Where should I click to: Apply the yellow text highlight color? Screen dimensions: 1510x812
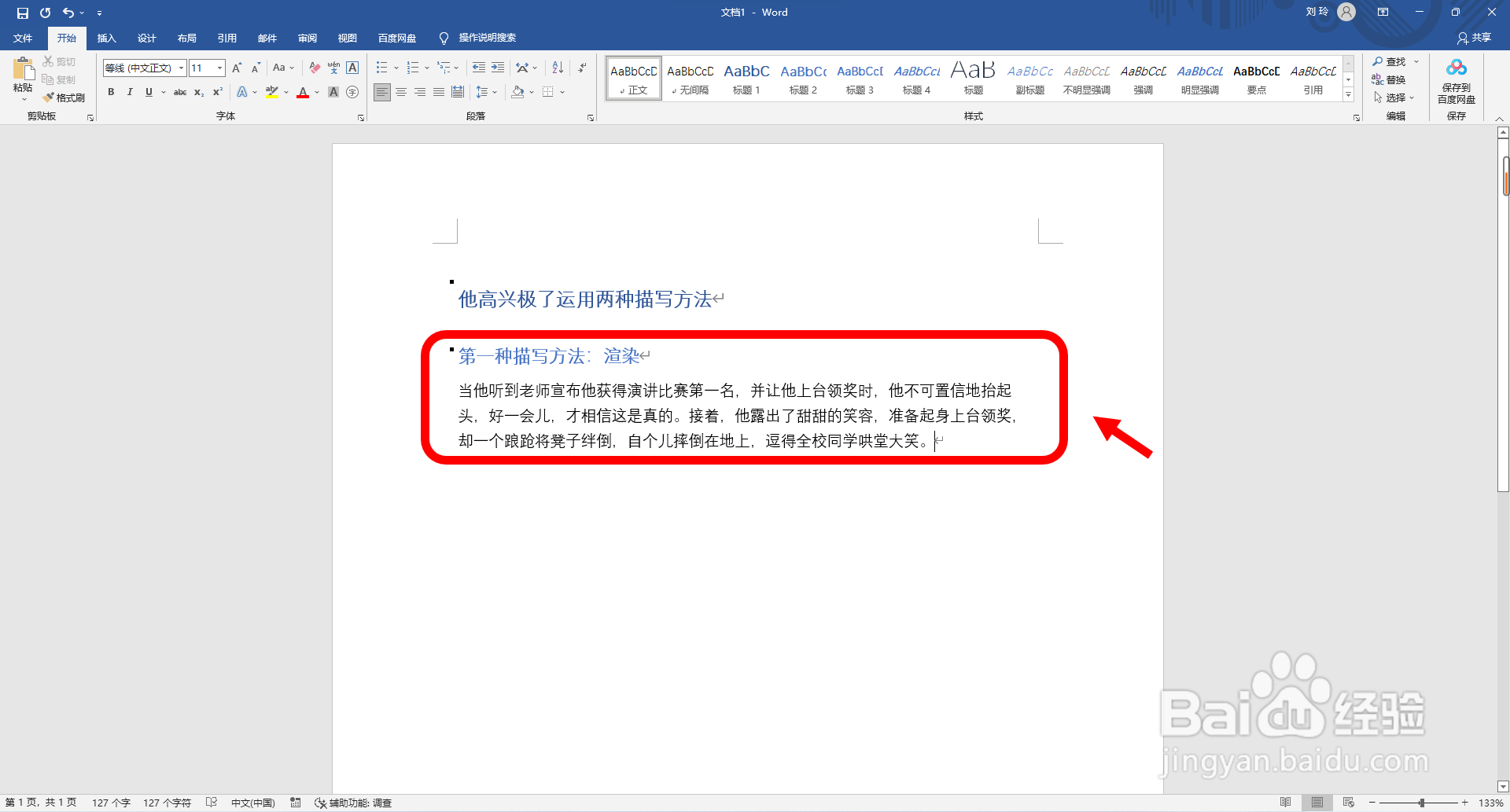point(272,92)
